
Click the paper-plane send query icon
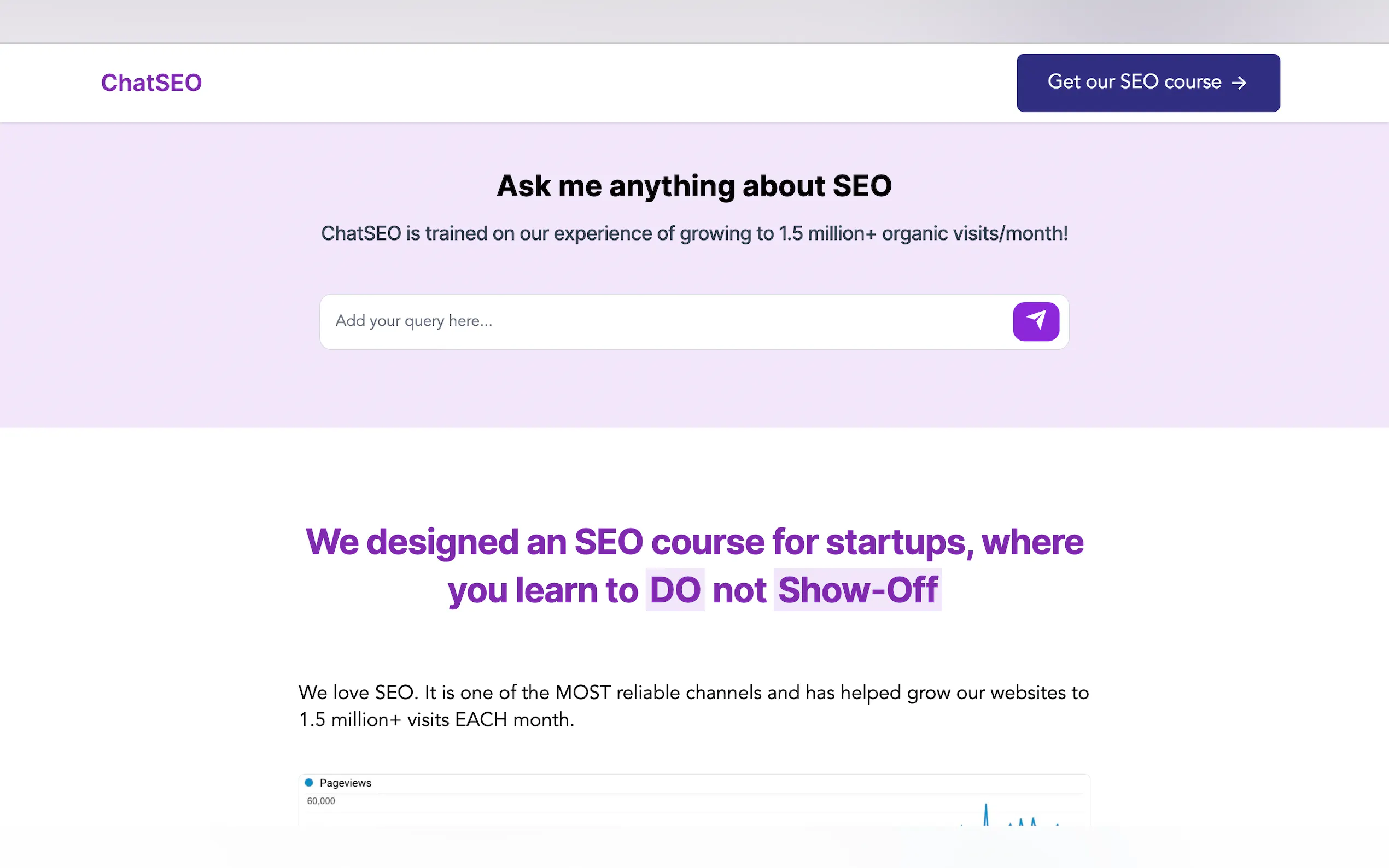pyautogui.click(x=1035, y=321)
